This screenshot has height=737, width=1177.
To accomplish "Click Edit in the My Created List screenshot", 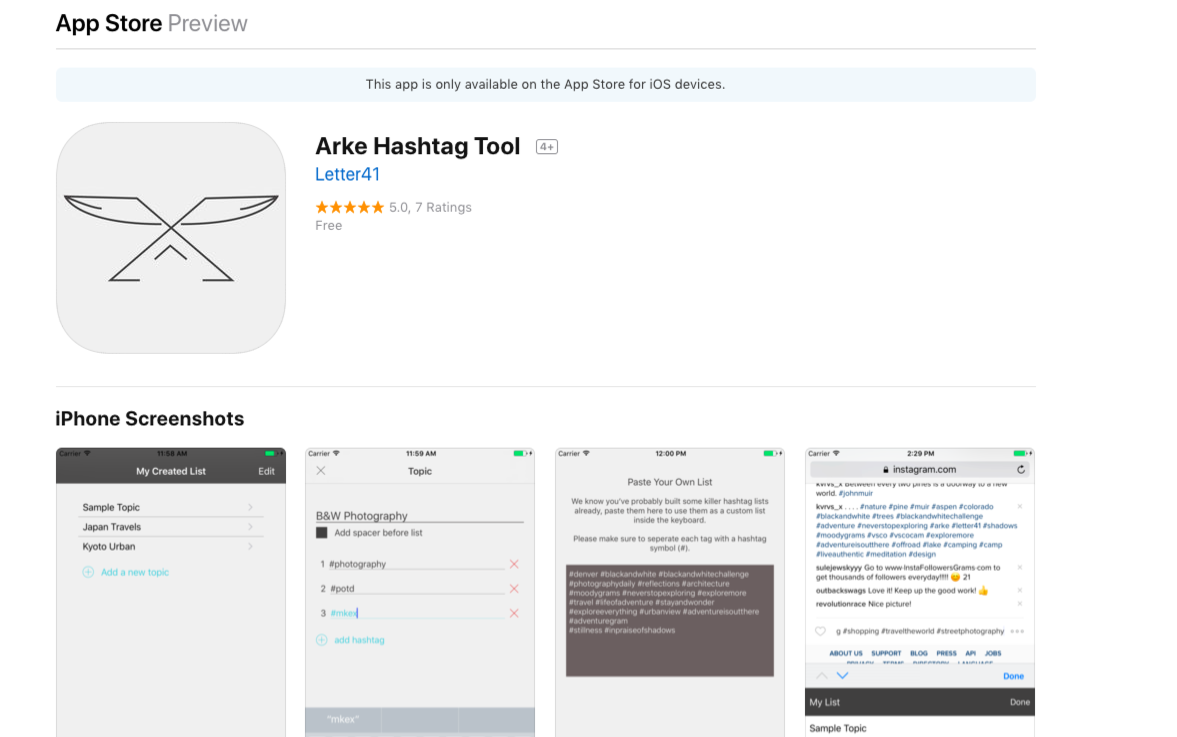I will click(266, 471).
